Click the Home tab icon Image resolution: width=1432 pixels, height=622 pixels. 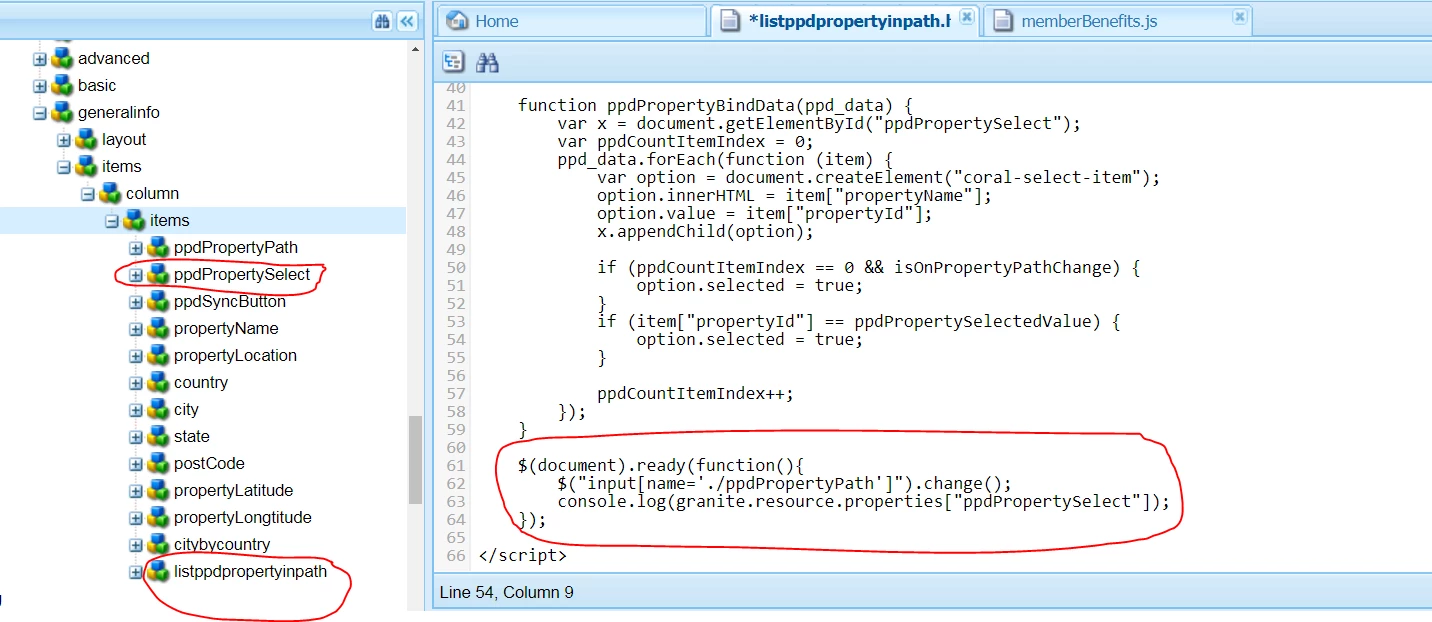(457, 20)
